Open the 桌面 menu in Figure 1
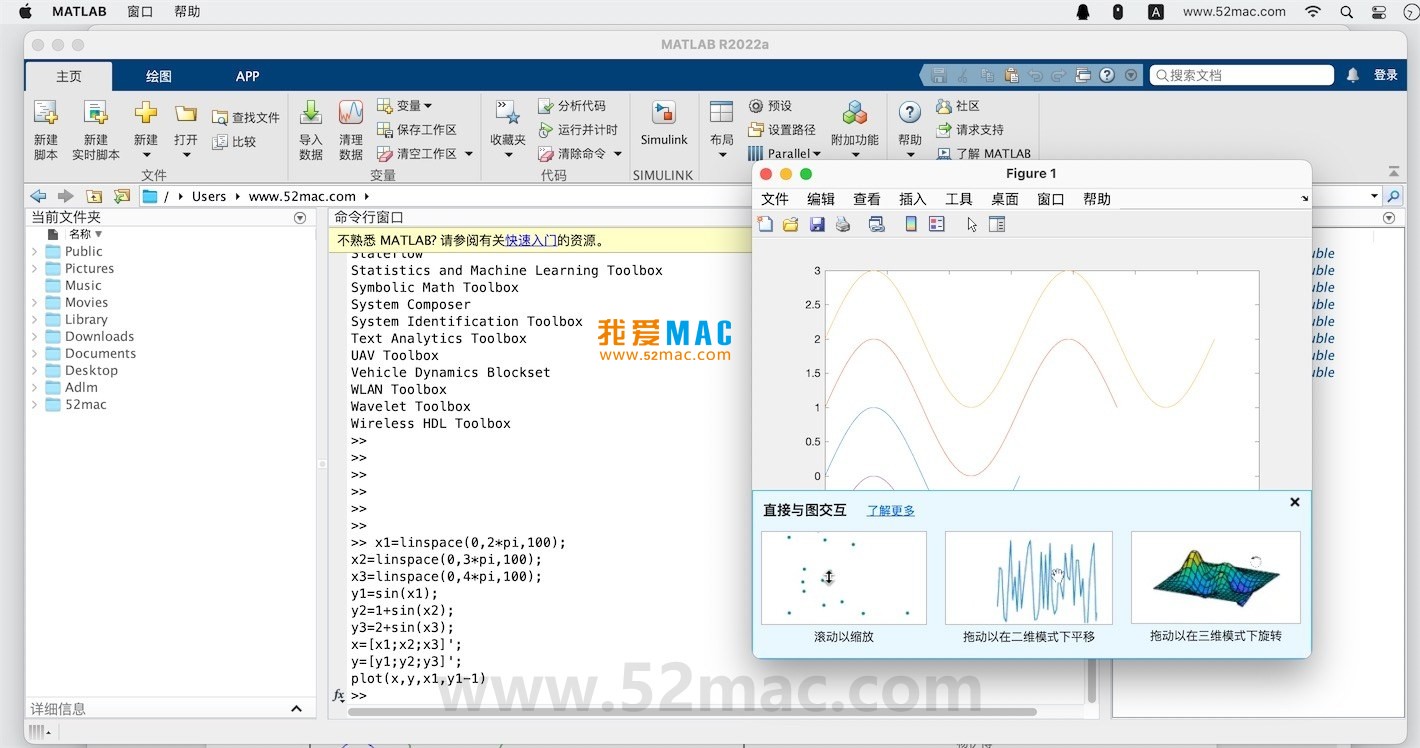Viewport: 1420px width, 748px height. click(x=1005, y=199)
